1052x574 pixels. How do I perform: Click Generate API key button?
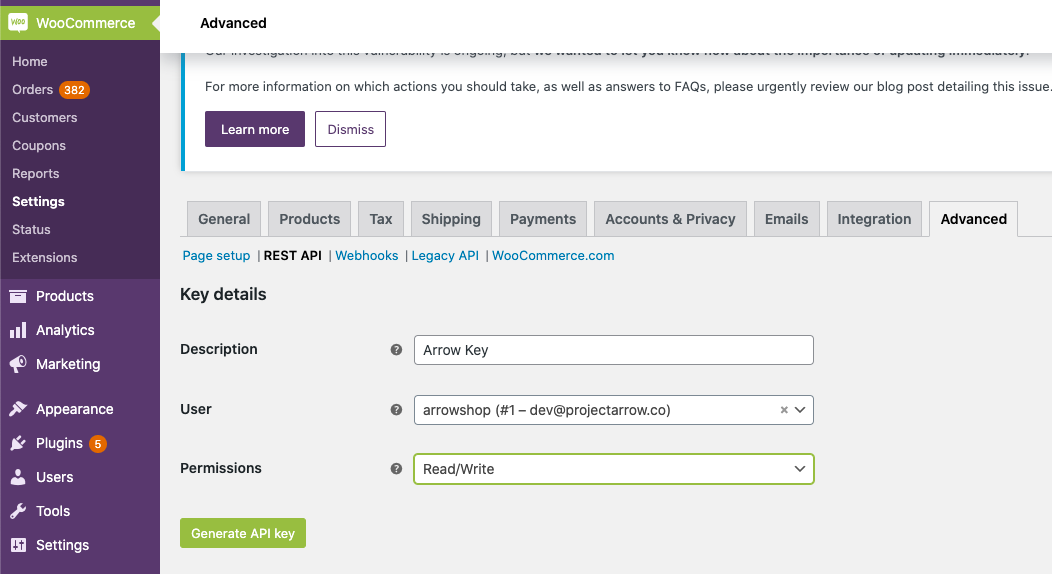point(243,533)
